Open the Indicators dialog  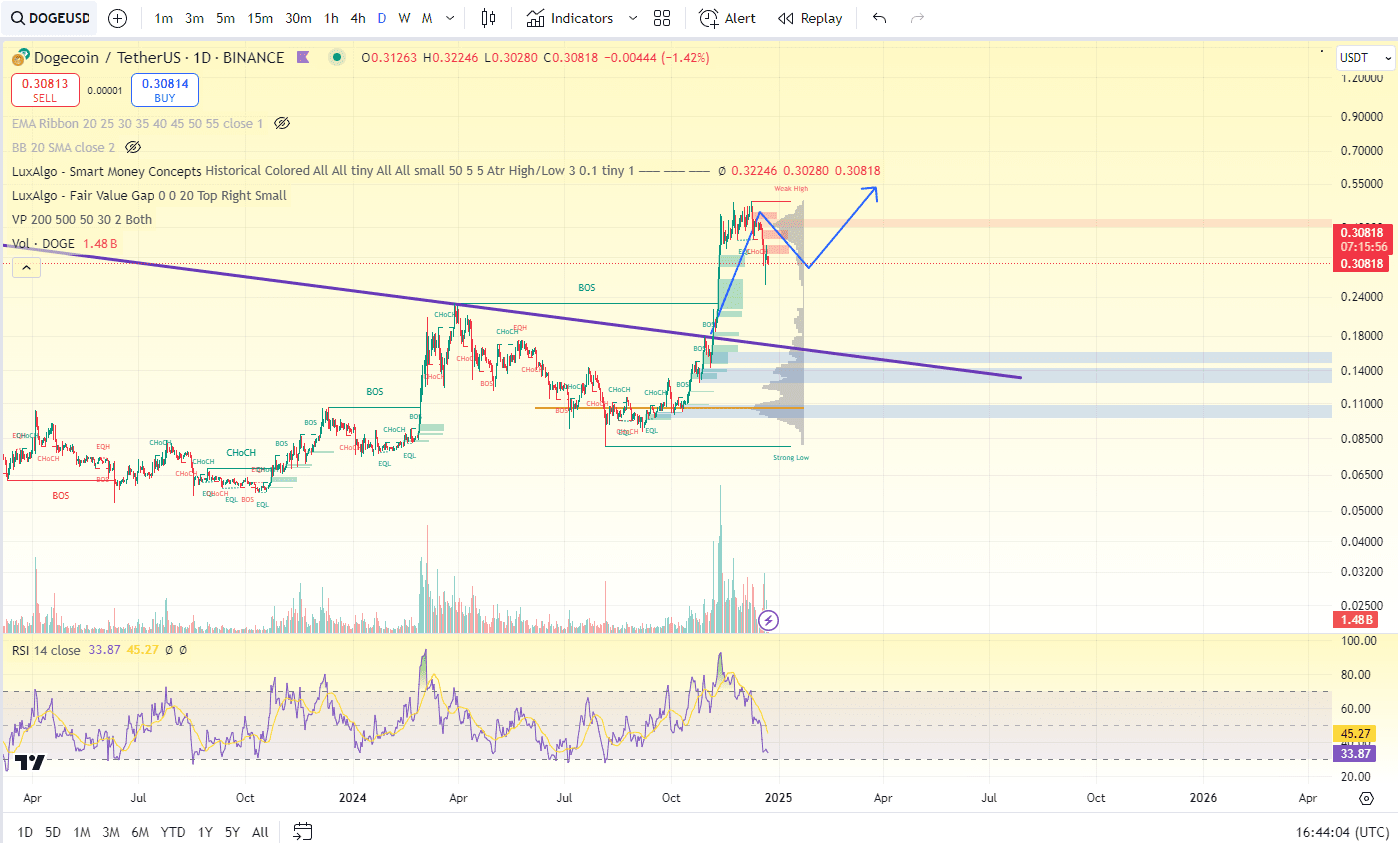click(x=570, y=18)
